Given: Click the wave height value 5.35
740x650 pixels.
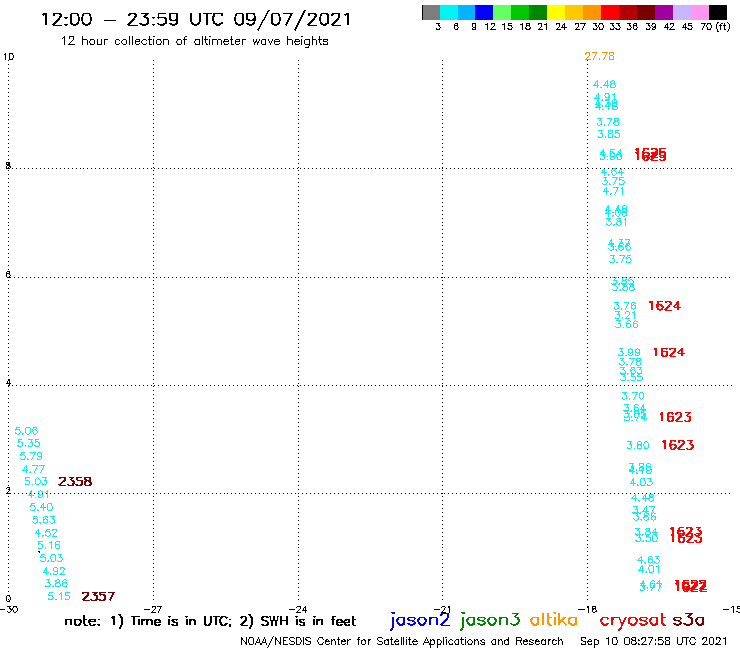Looking at the screenshot, I should tap(29, 443).
